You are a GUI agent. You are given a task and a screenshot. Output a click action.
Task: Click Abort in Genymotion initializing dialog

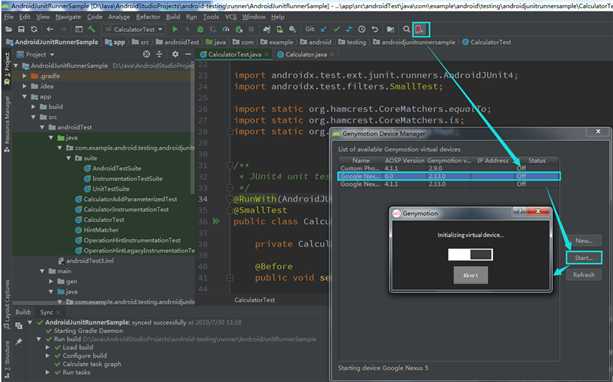coord(471,275)
